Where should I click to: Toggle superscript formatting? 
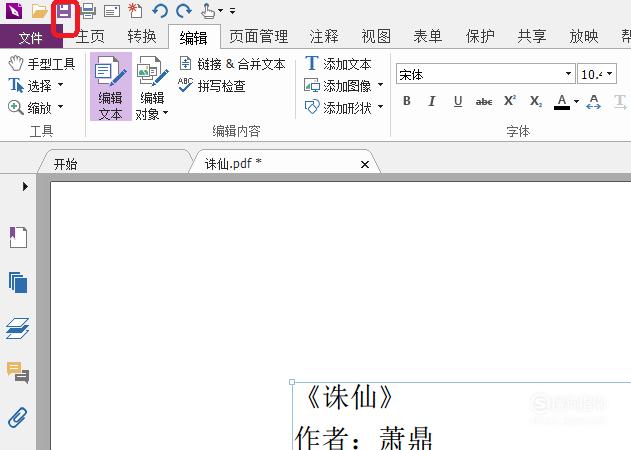(510, 101)
